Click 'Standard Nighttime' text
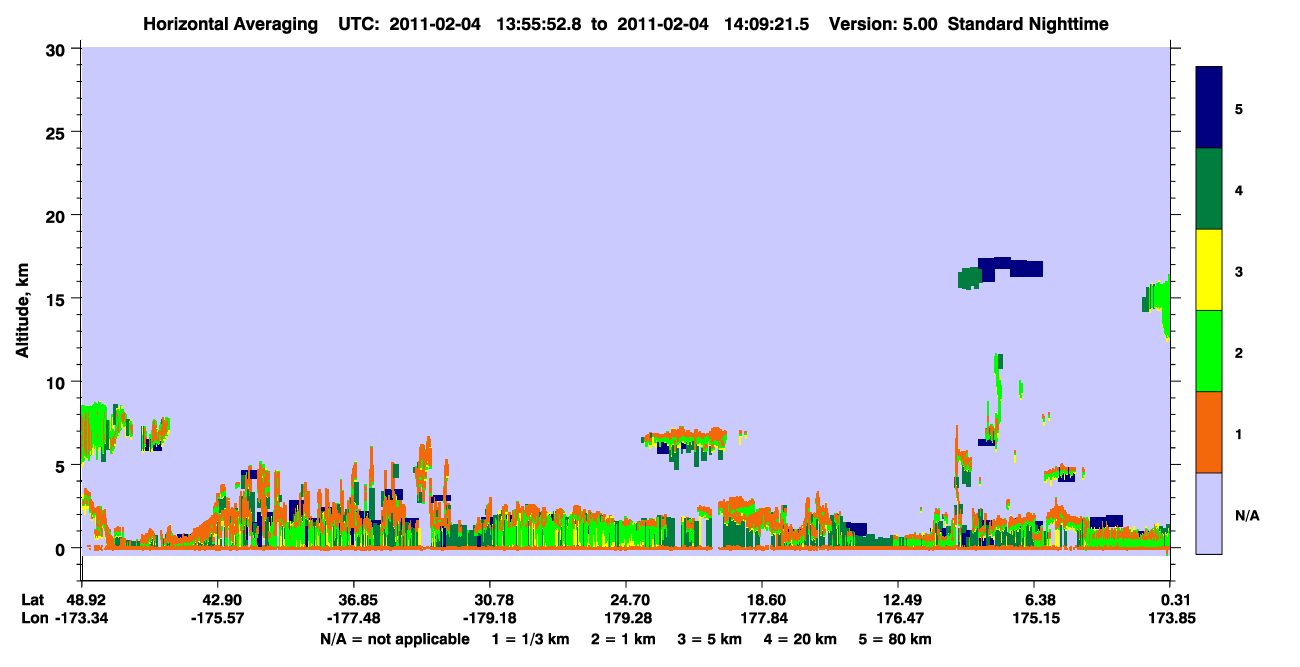 [1028, 23]
